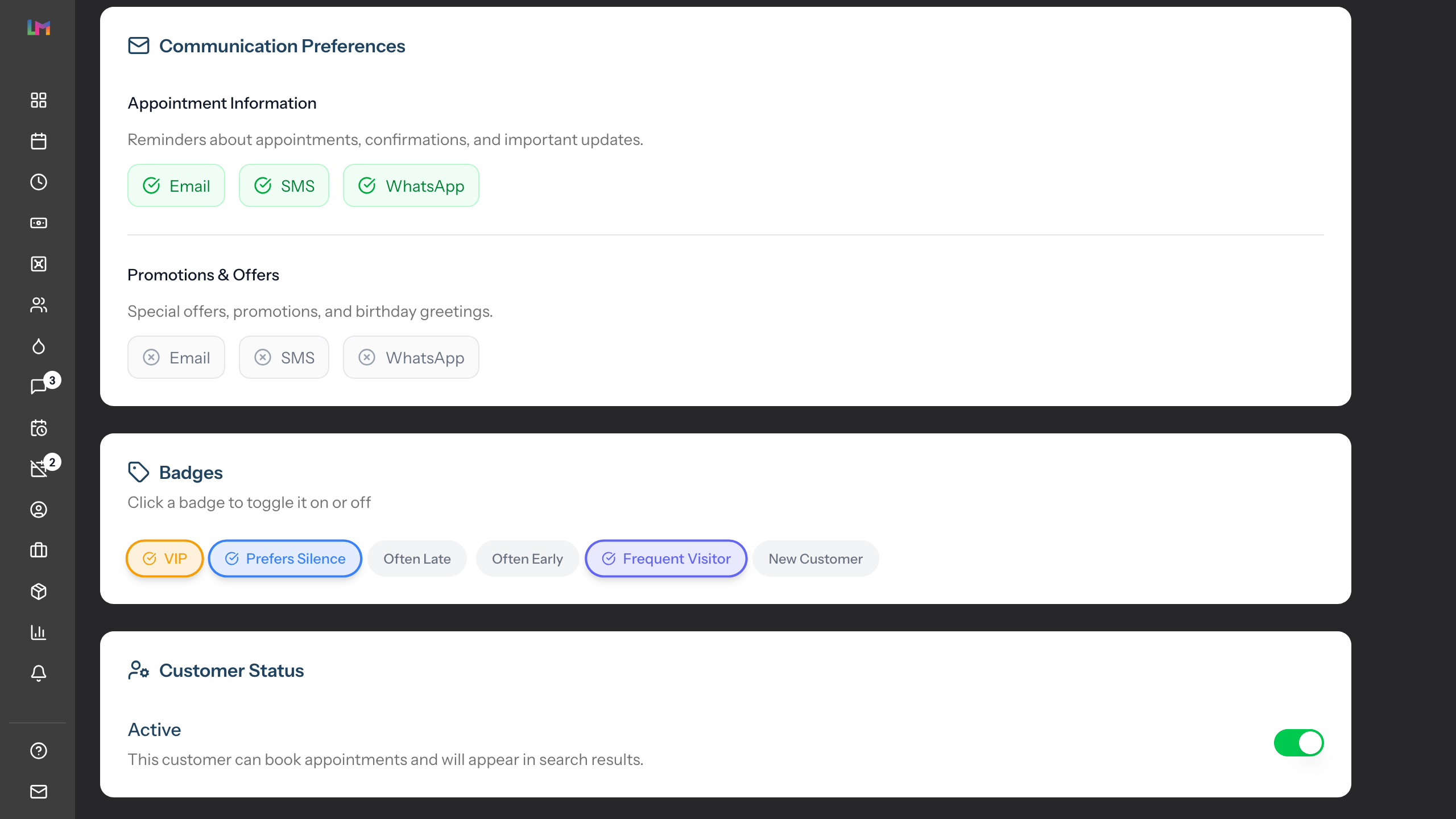Disable Email for Appointment Information

[x=176, y=186]
